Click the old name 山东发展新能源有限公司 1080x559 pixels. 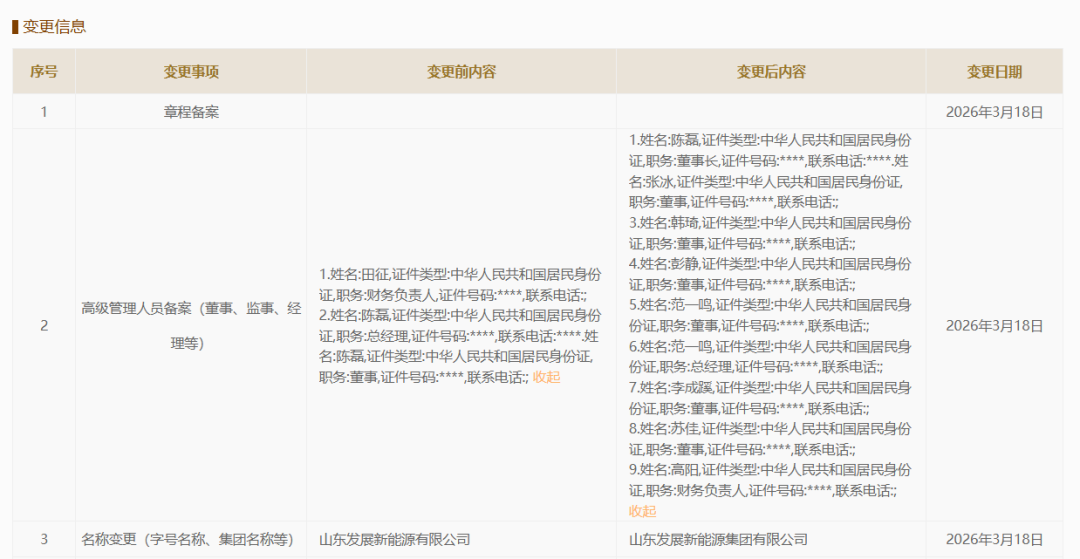[x=394, y=539]
